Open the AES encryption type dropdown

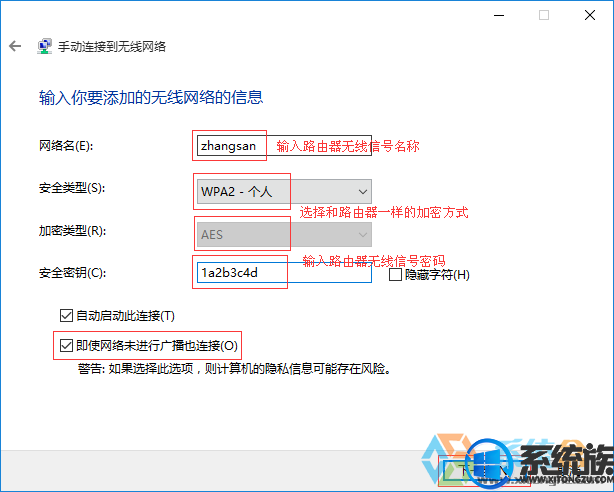[284, 234]
